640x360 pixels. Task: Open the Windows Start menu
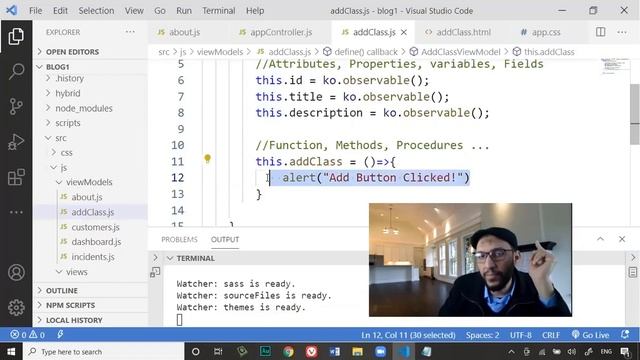tap(11, 351)
